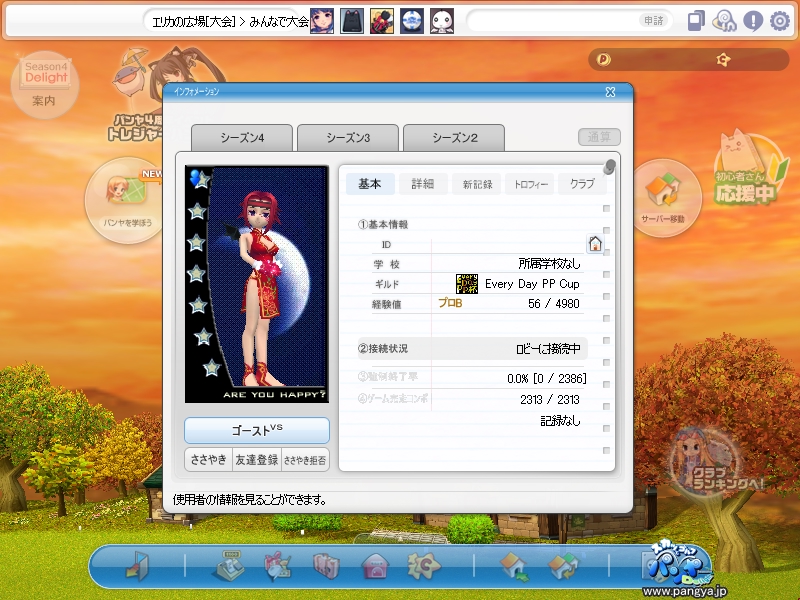Click the 通算 button

tap(599, 137)
